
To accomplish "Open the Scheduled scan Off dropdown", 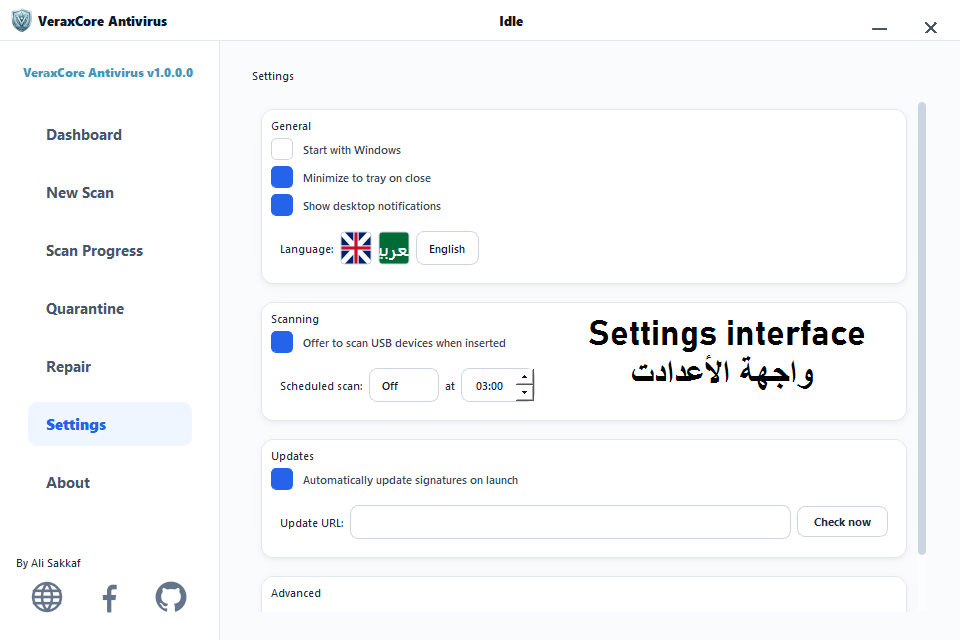I will tap(404, 385).
